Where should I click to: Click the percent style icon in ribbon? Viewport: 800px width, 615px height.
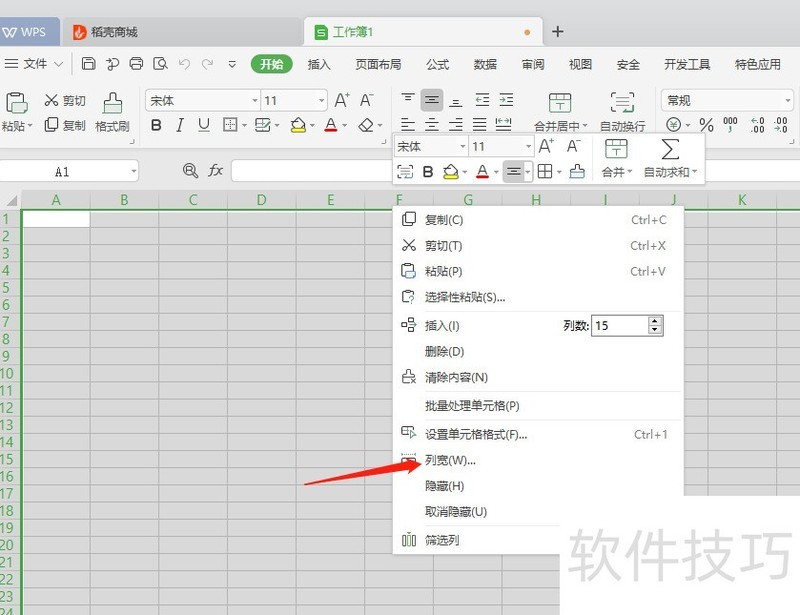[x=706, y=126]
